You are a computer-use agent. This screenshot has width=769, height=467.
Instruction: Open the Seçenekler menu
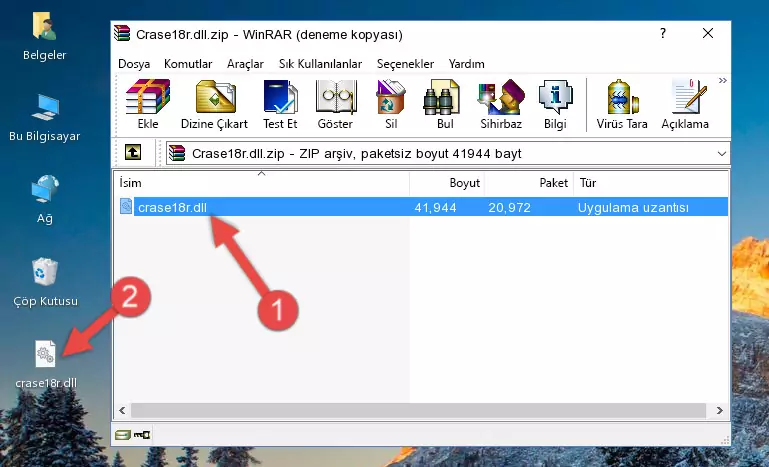405,64
